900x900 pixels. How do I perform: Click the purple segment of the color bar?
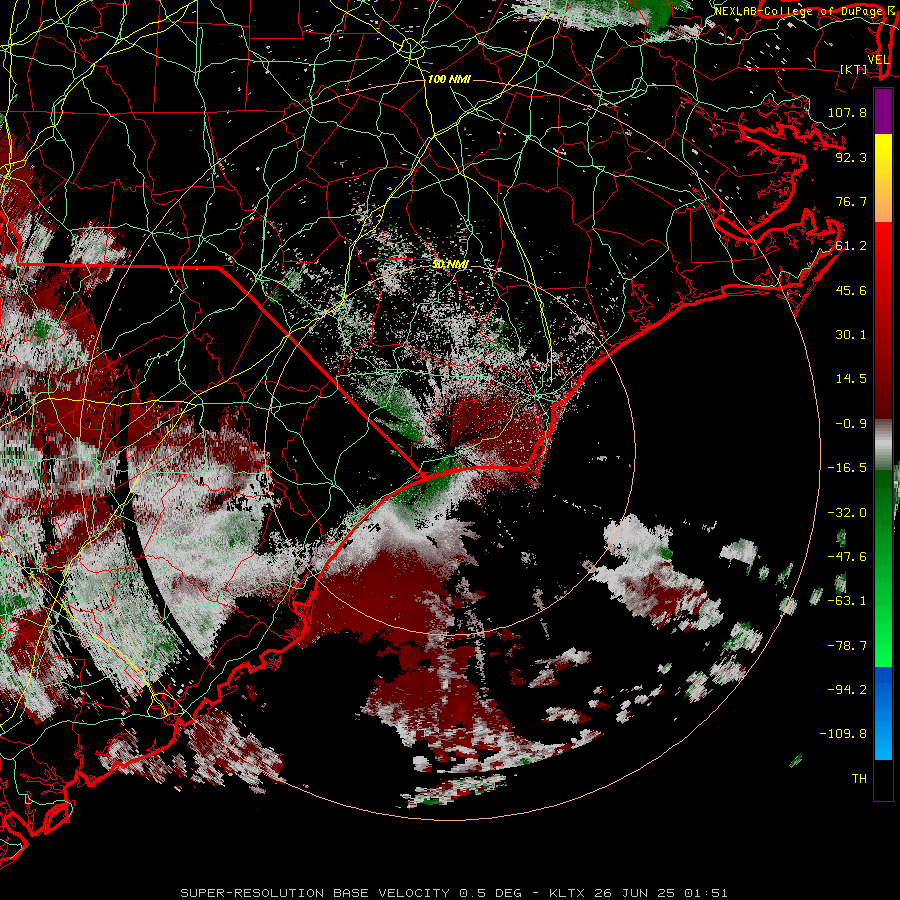(883, 111)
